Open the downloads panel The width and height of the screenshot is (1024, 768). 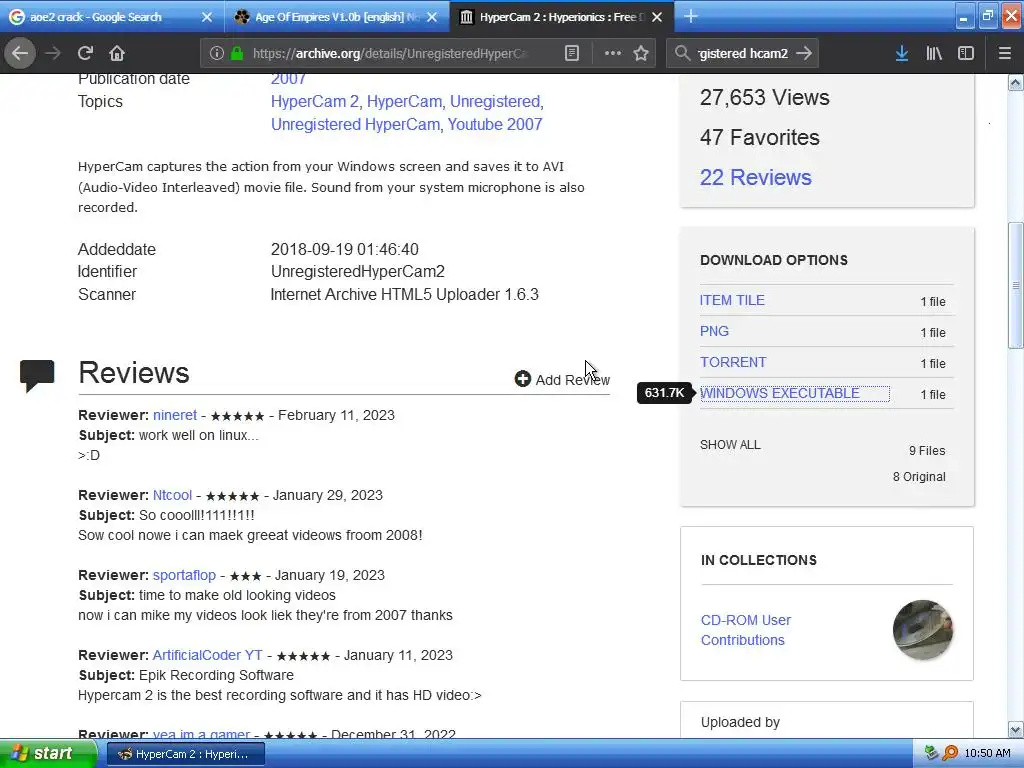click(x=902, y=54)
